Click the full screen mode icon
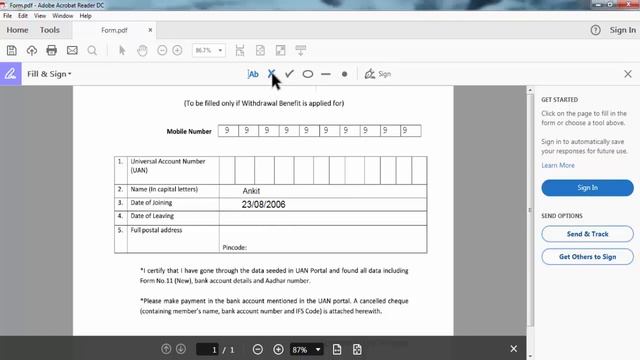 point(280,50)
